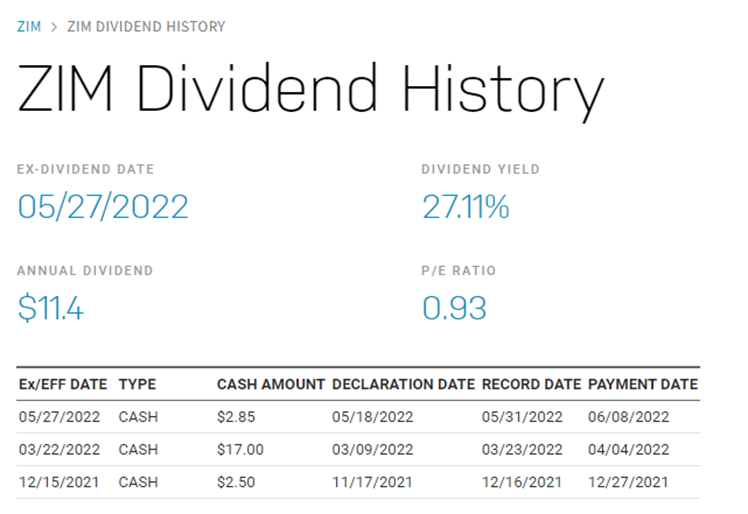This screenshot has height=514, width=748.
Task: Click the PAYMENT DATE column header
Action: (643, 384)
